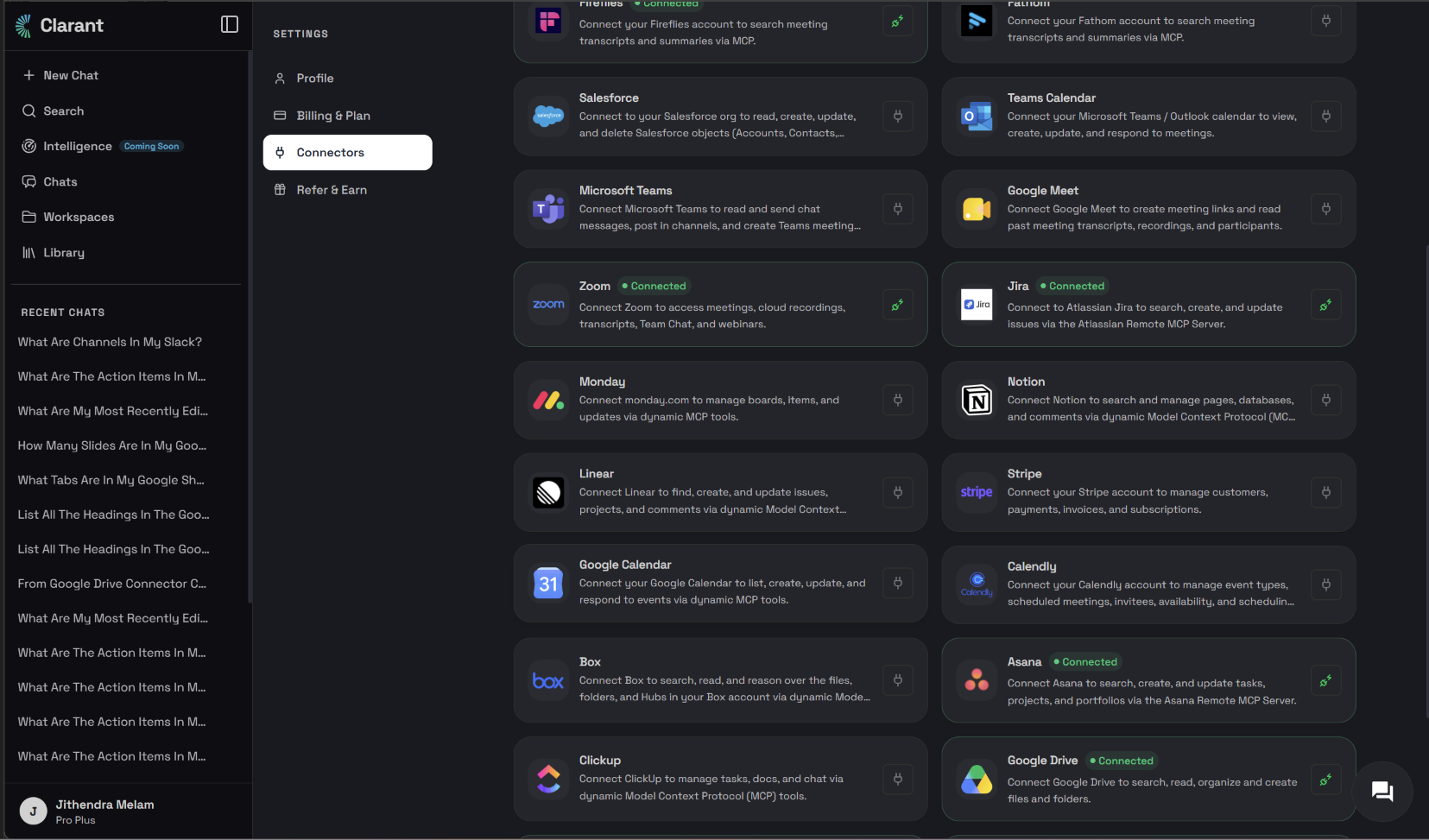This screenshot has width=1429, height=840.
Task: Toggle the Fireflies connected plug button
Action: click(x=898, y=22)
